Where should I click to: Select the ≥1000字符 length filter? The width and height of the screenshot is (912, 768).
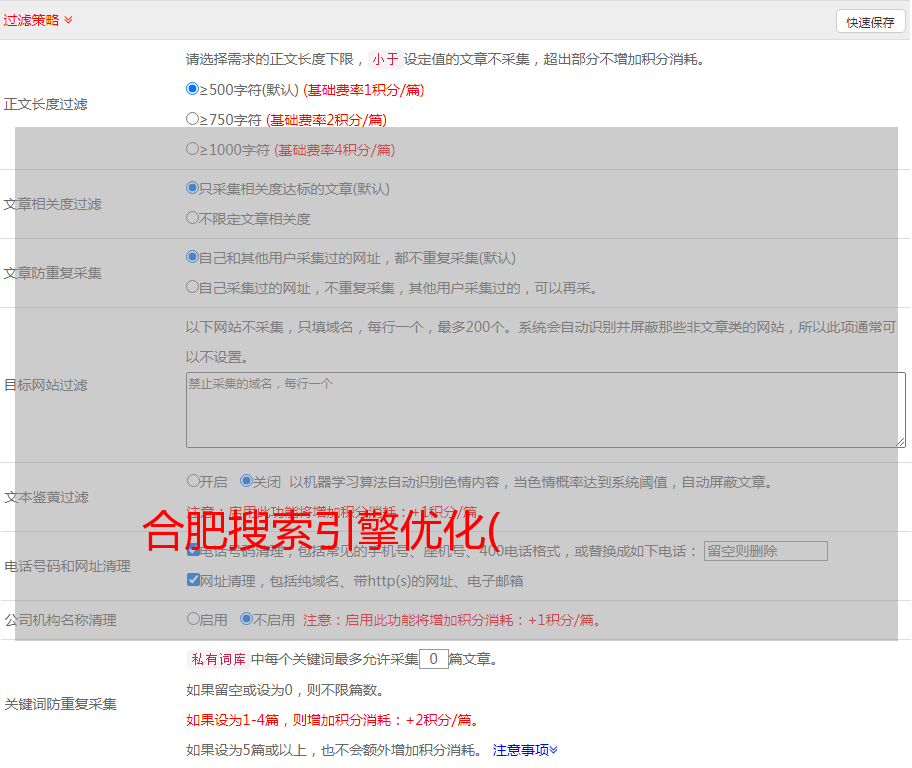click(x=193, y=149)
